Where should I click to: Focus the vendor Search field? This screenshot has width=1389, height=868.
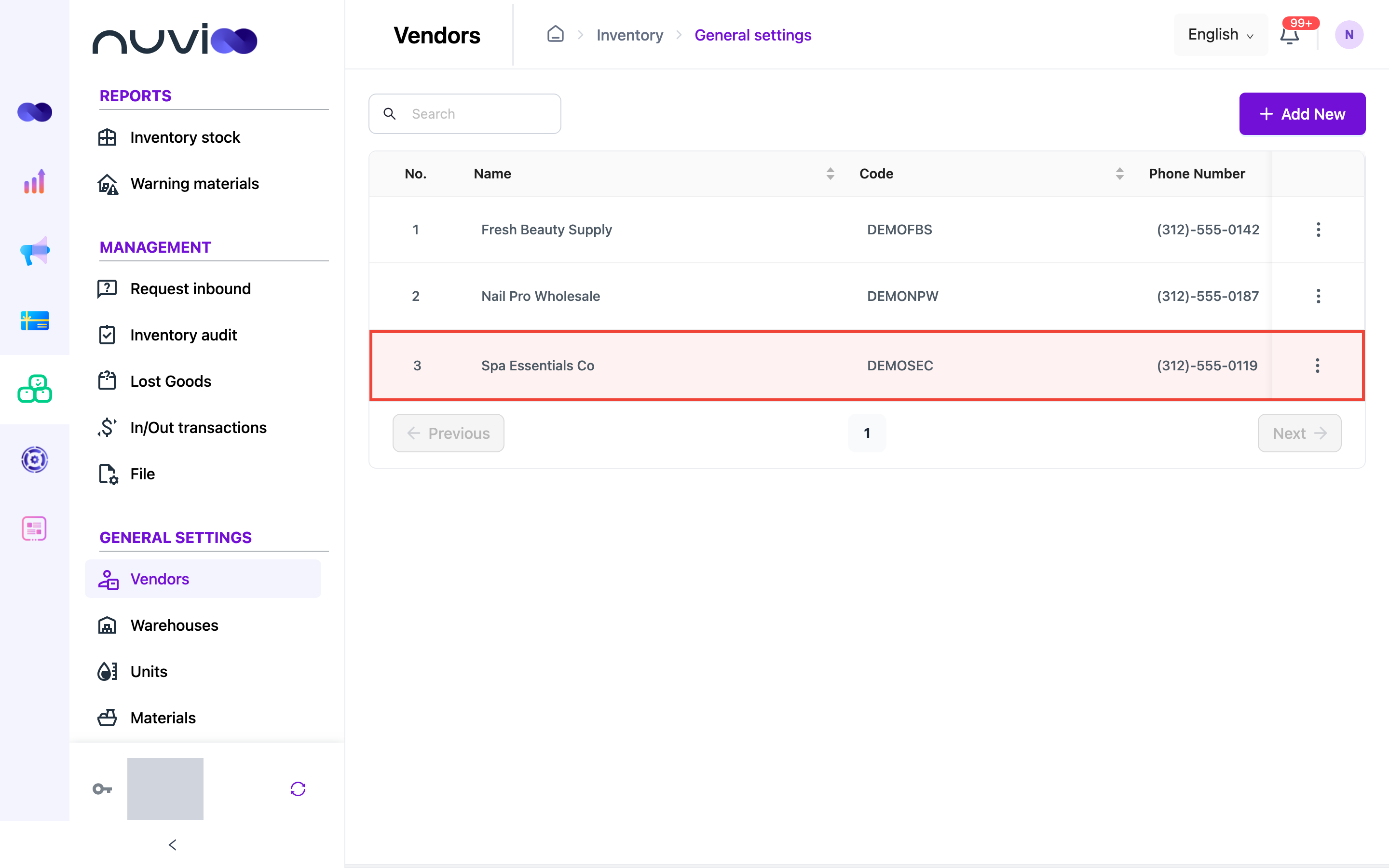tap(464, 114)
